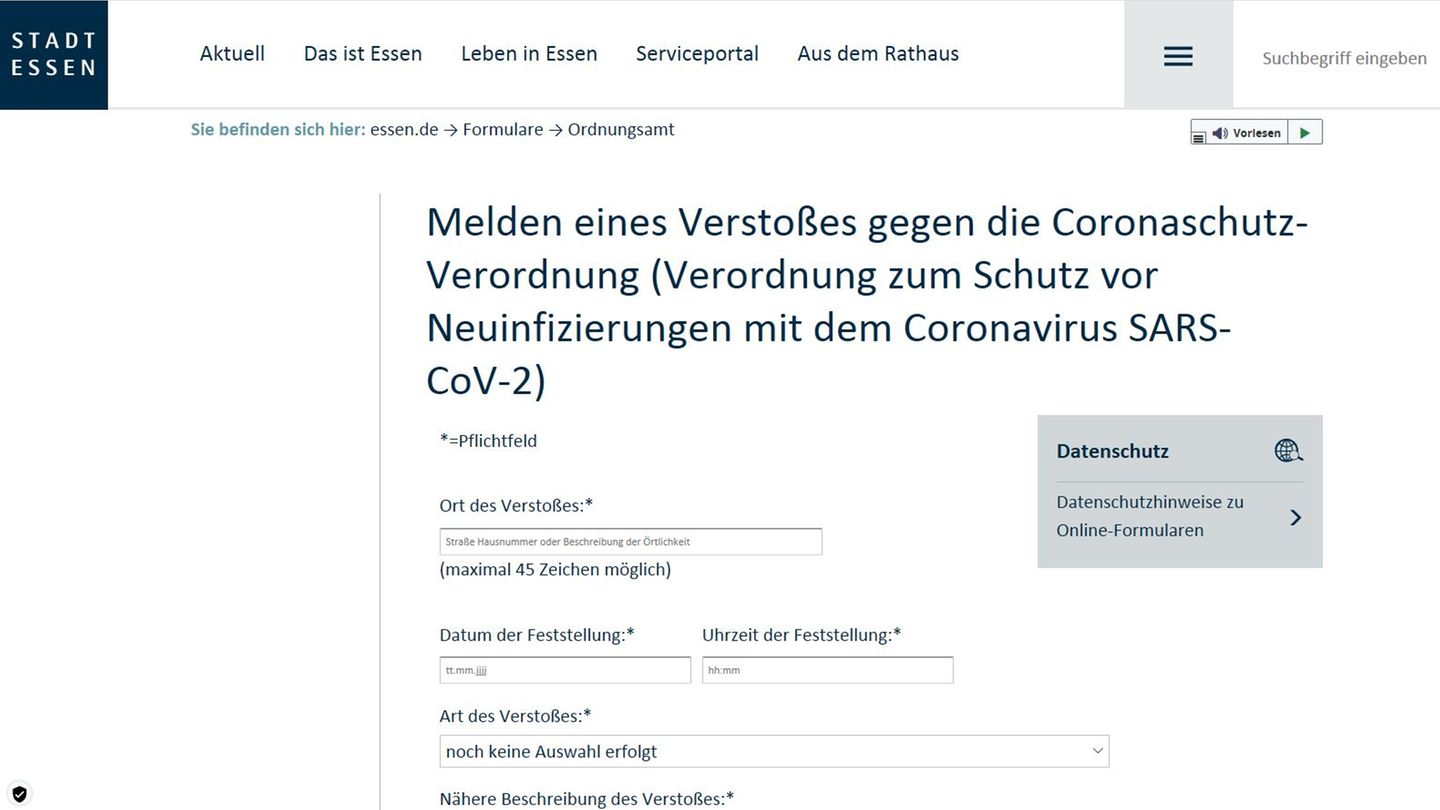Click the globe icon in the Datenschutz box

[x=1288, y=451]
